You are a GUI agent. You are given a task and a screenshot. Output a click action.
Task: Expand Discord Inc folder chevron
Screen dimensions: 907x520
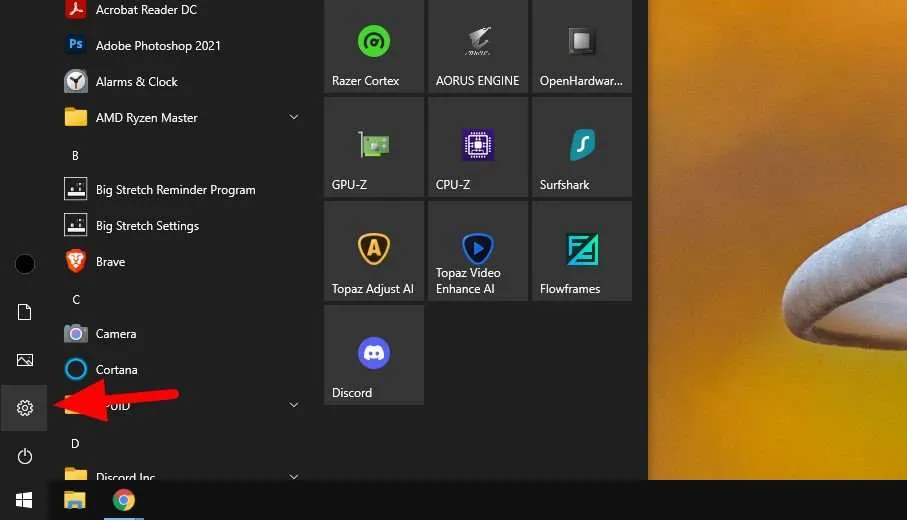point(294,476)
